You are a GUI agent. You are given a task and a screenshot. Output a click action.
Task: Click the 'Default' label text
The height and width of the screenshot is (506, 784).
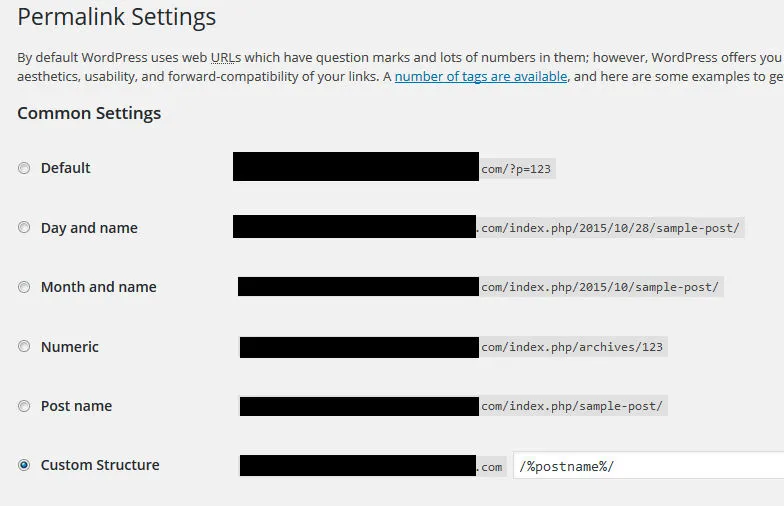[x=66, y=168]
